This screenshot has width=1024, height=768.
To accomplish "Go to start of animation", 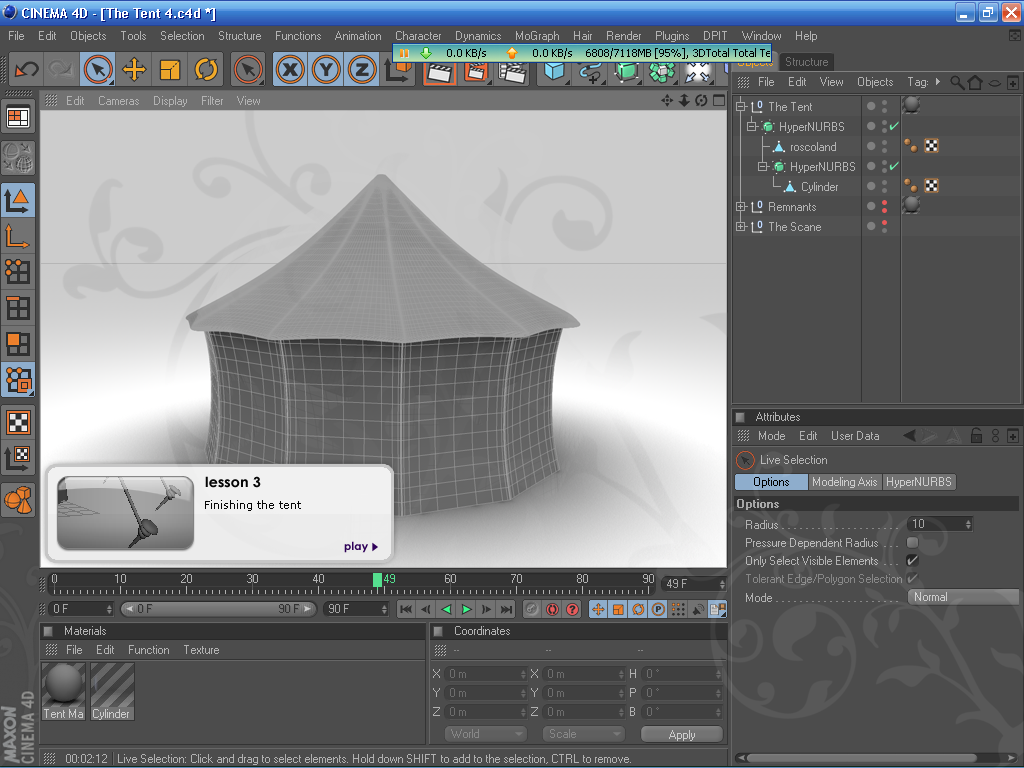I will click(406, 609).
